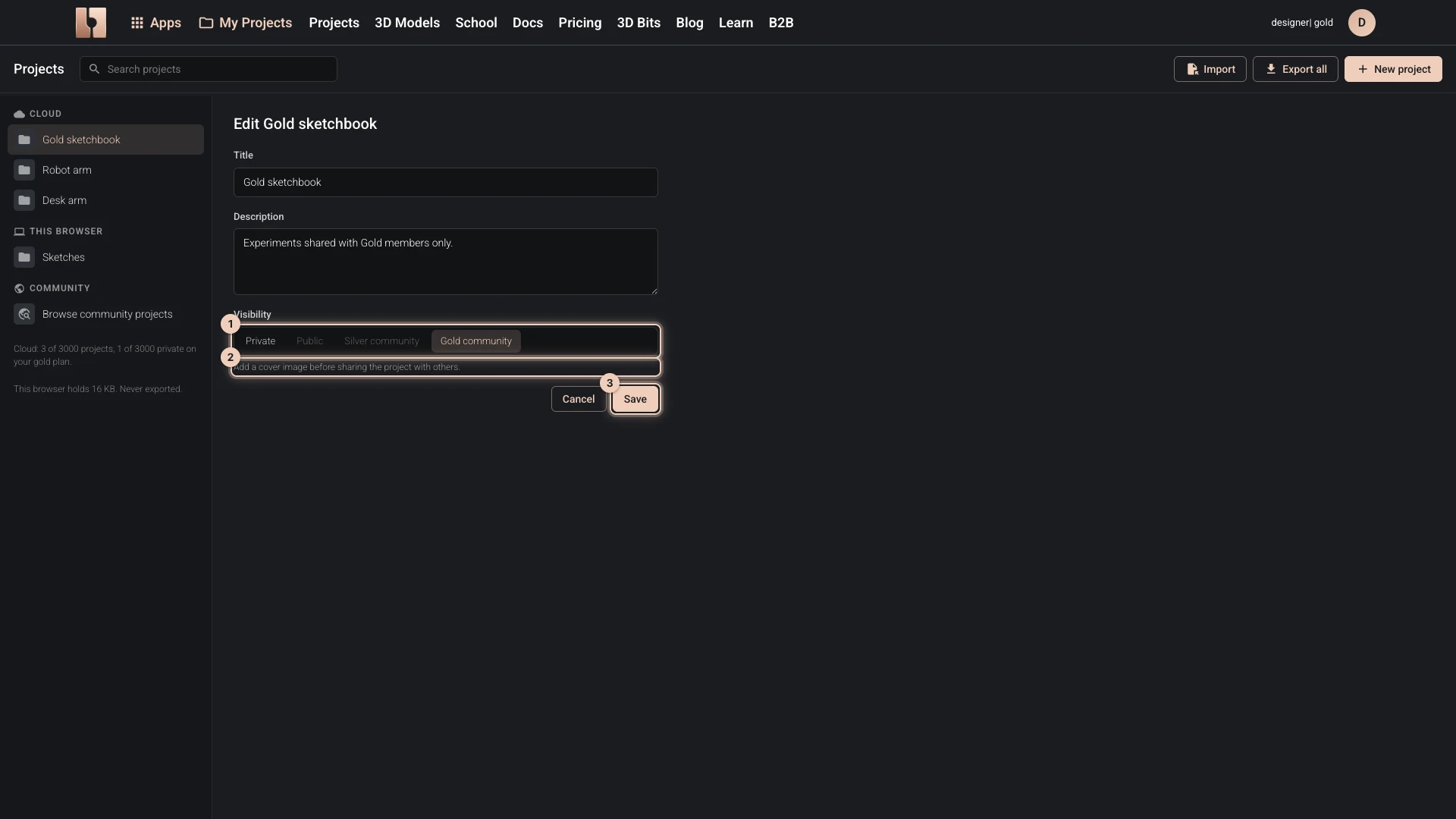Click the D user avatar
The image size is (1456, 819).
point(1361,23)
